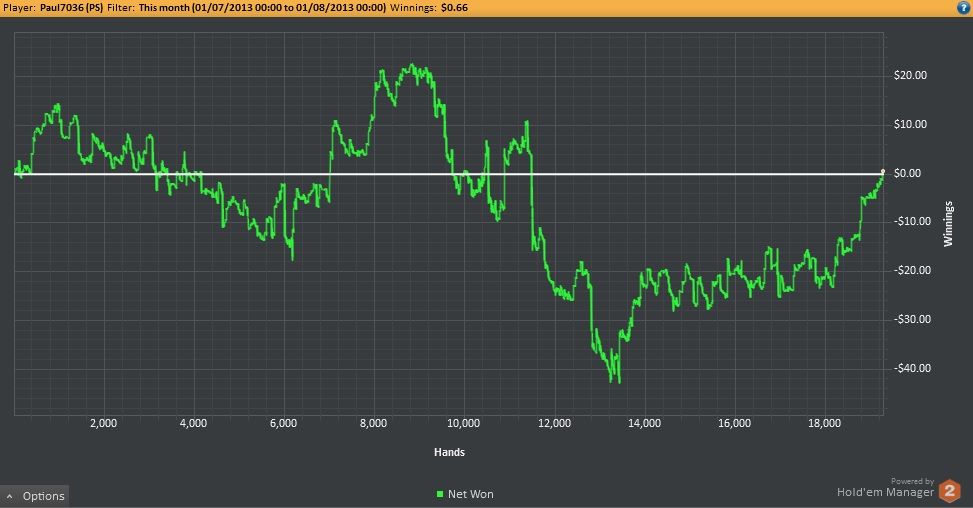Viewport: 973px width, 508px height.
Task: Click the $10.00 y-axis label
Action: click(x=910, y=124)
